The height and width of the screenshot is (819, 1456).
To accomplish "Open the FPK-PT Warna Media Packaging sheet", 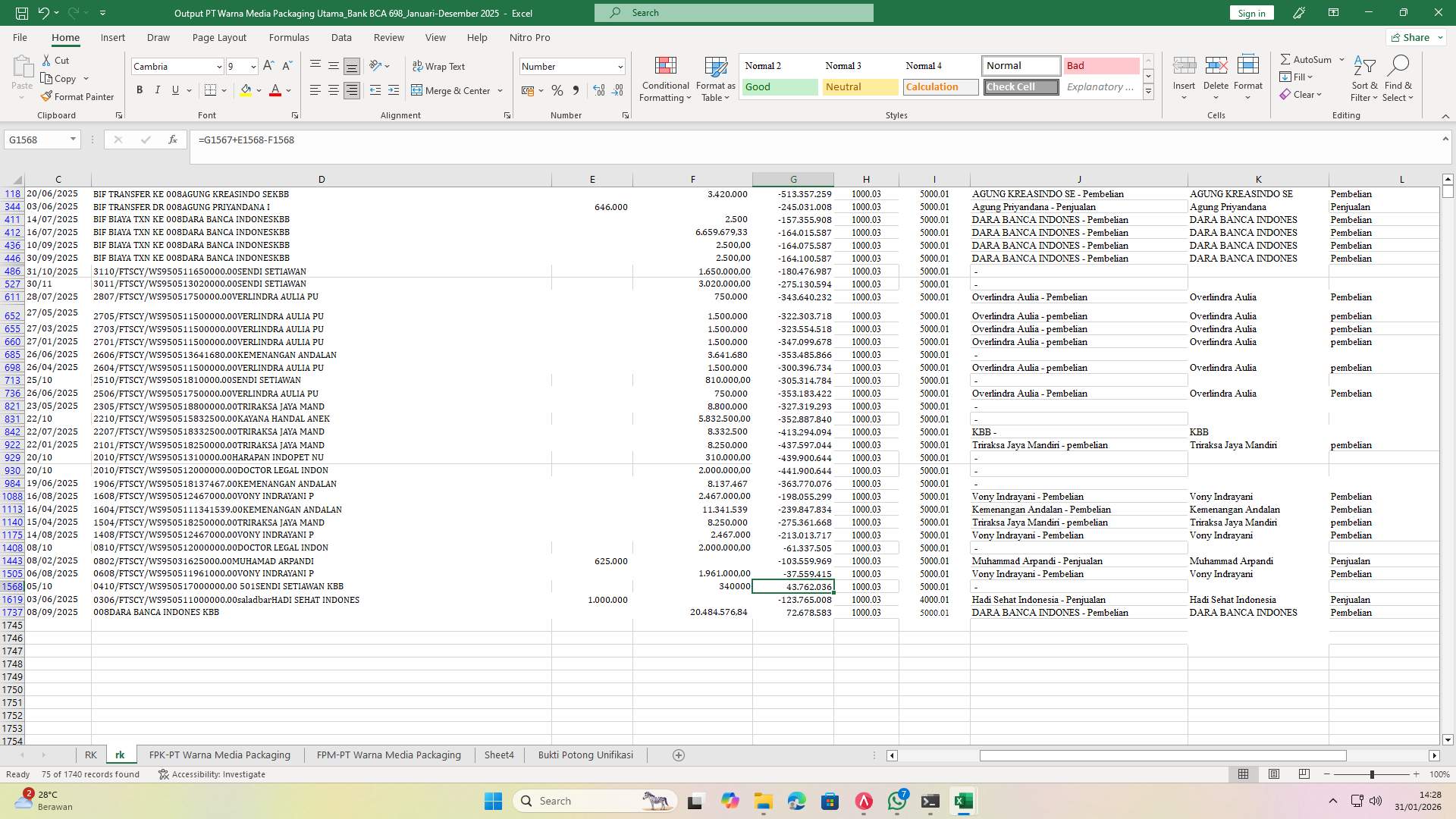I will pos(219,755).
